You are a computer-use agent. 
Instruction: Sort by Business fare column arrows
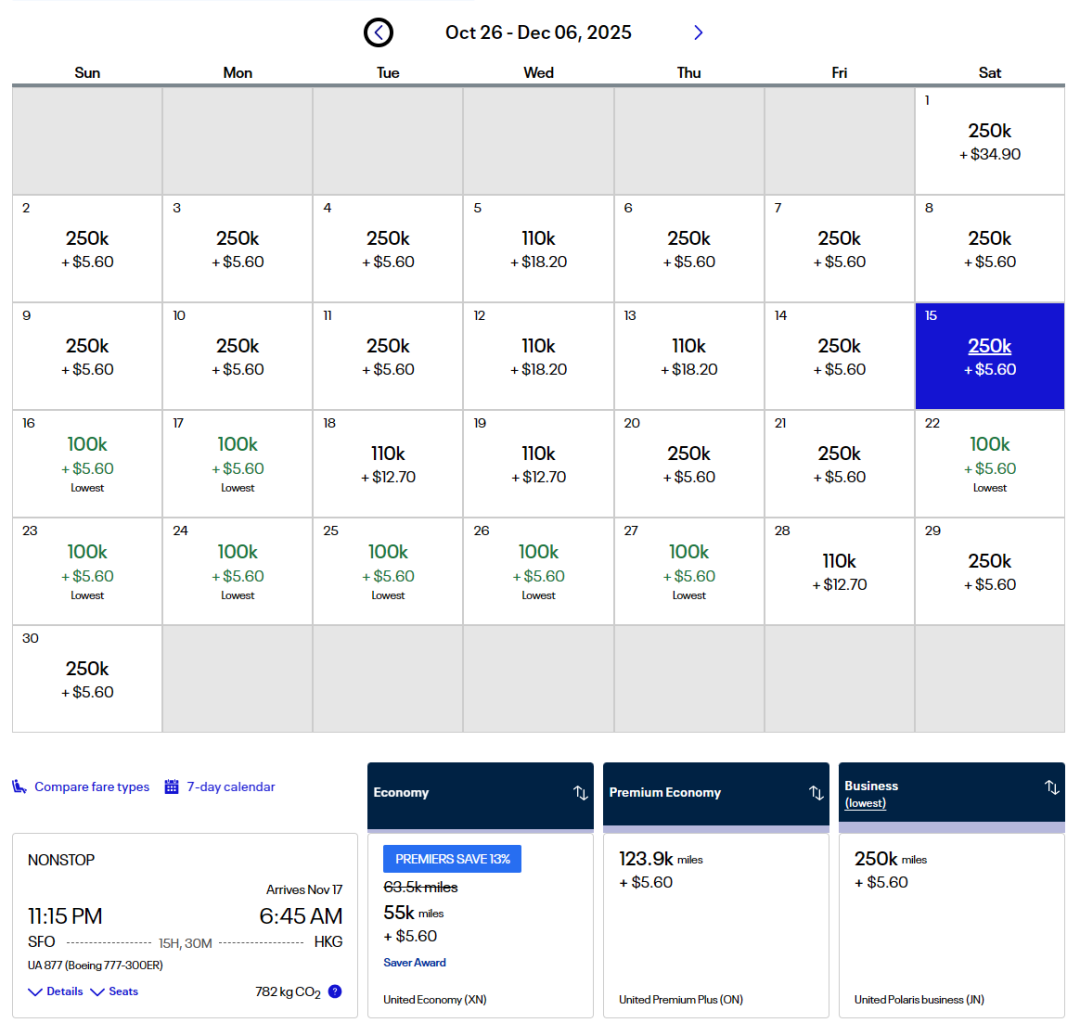(x=1051, y=787)
